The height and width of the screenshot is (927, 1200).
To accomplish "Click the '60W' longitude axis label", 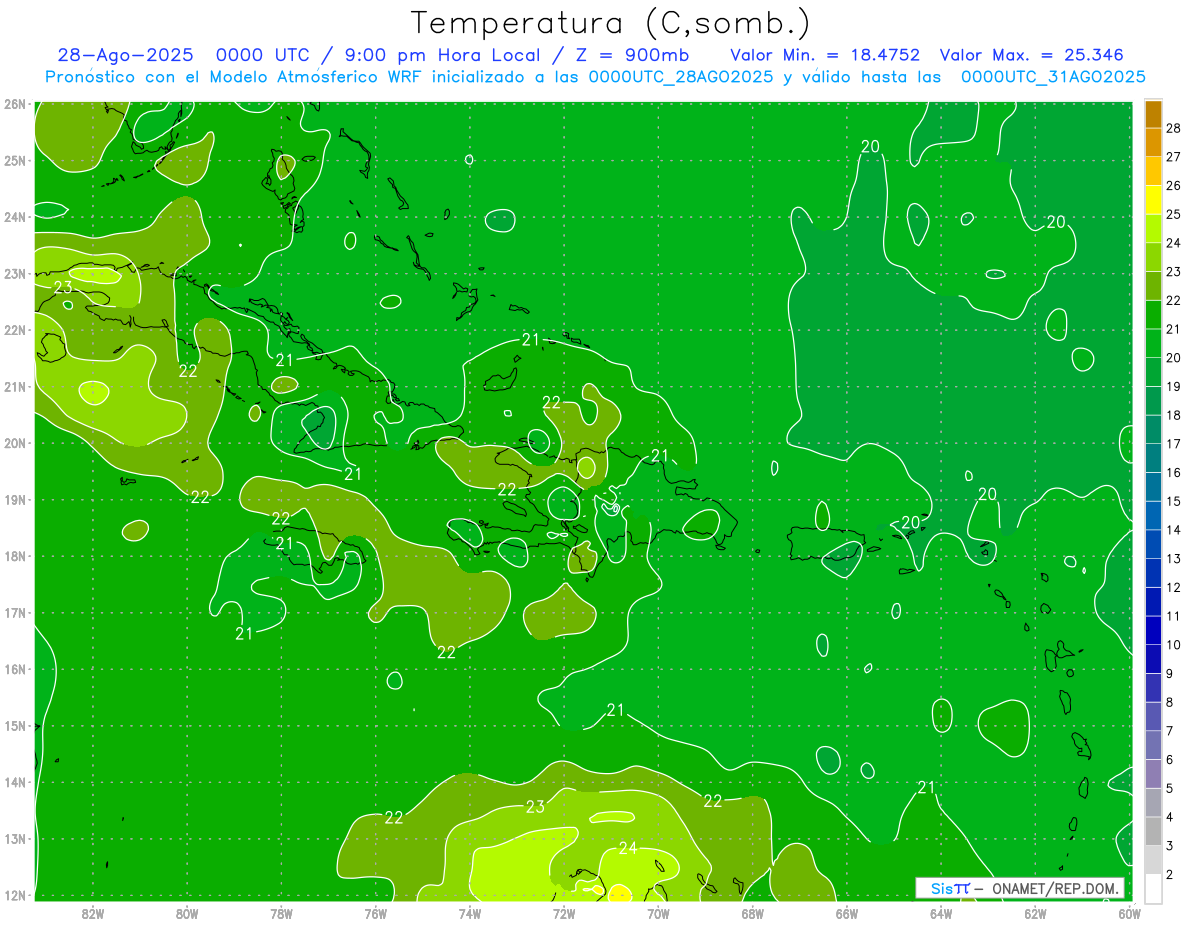I will click(1130, 913).
